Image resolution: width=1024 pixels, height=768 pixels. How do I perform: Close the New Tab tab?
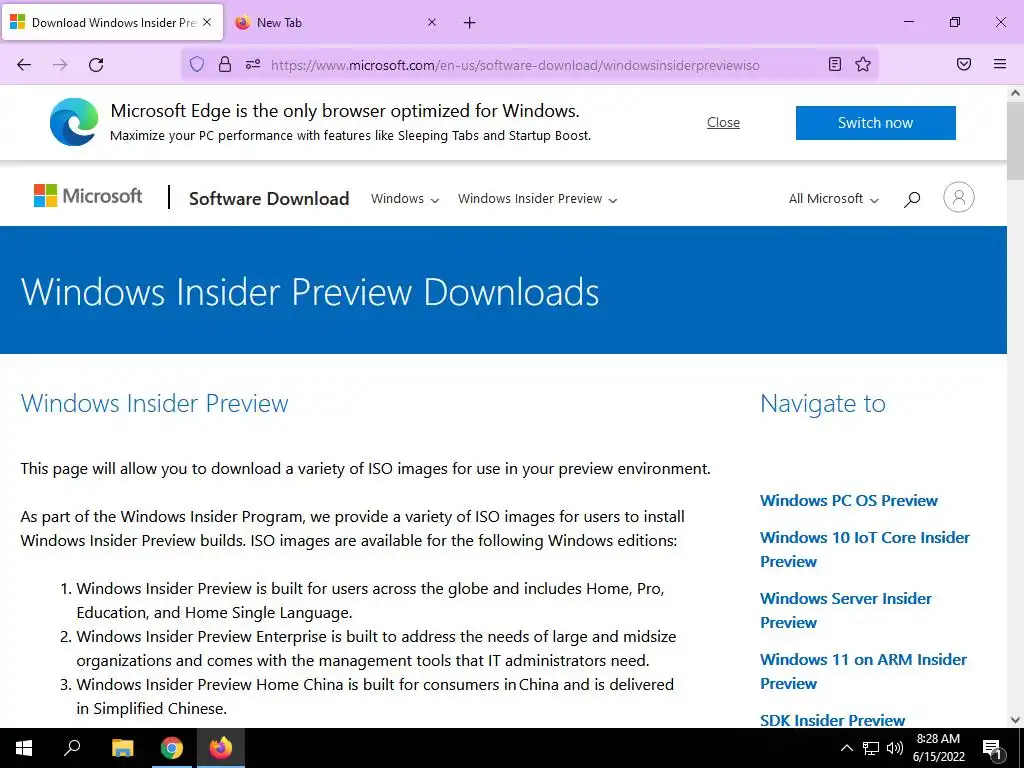432,22
